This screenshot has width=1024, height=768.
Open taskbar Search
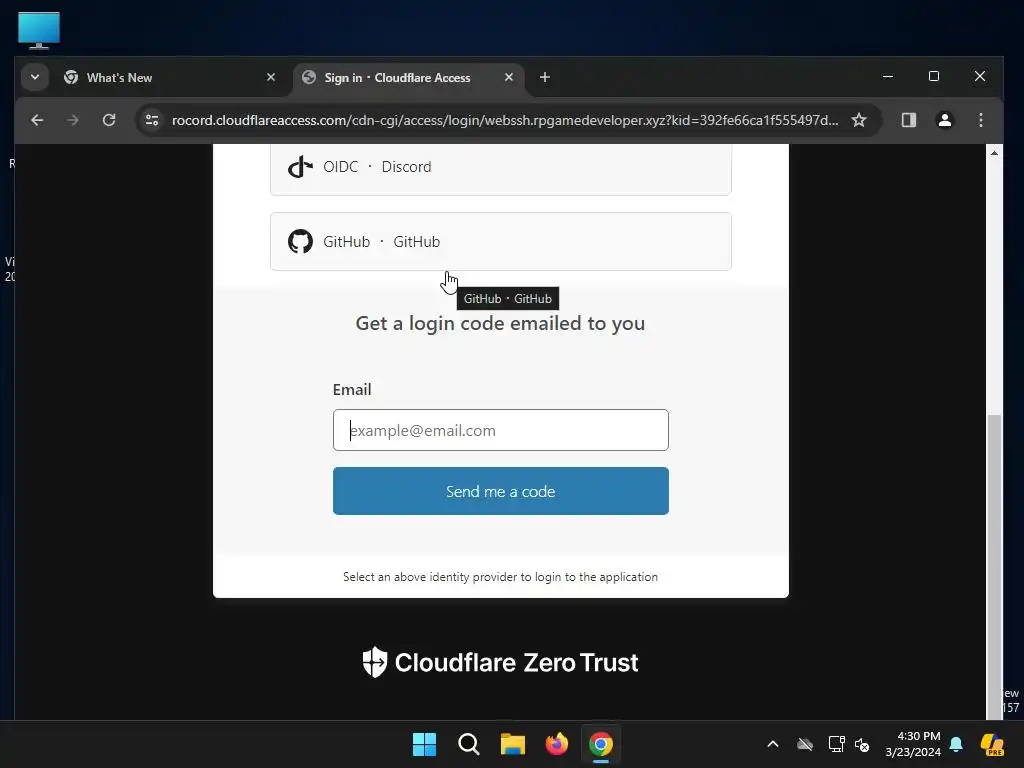pos(468,744)
